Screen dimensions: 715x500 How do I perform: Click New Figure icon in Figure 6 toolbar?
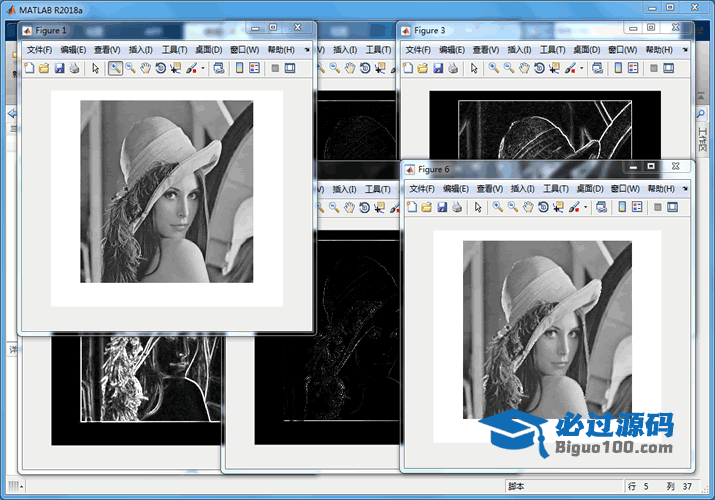coord(412,207)
